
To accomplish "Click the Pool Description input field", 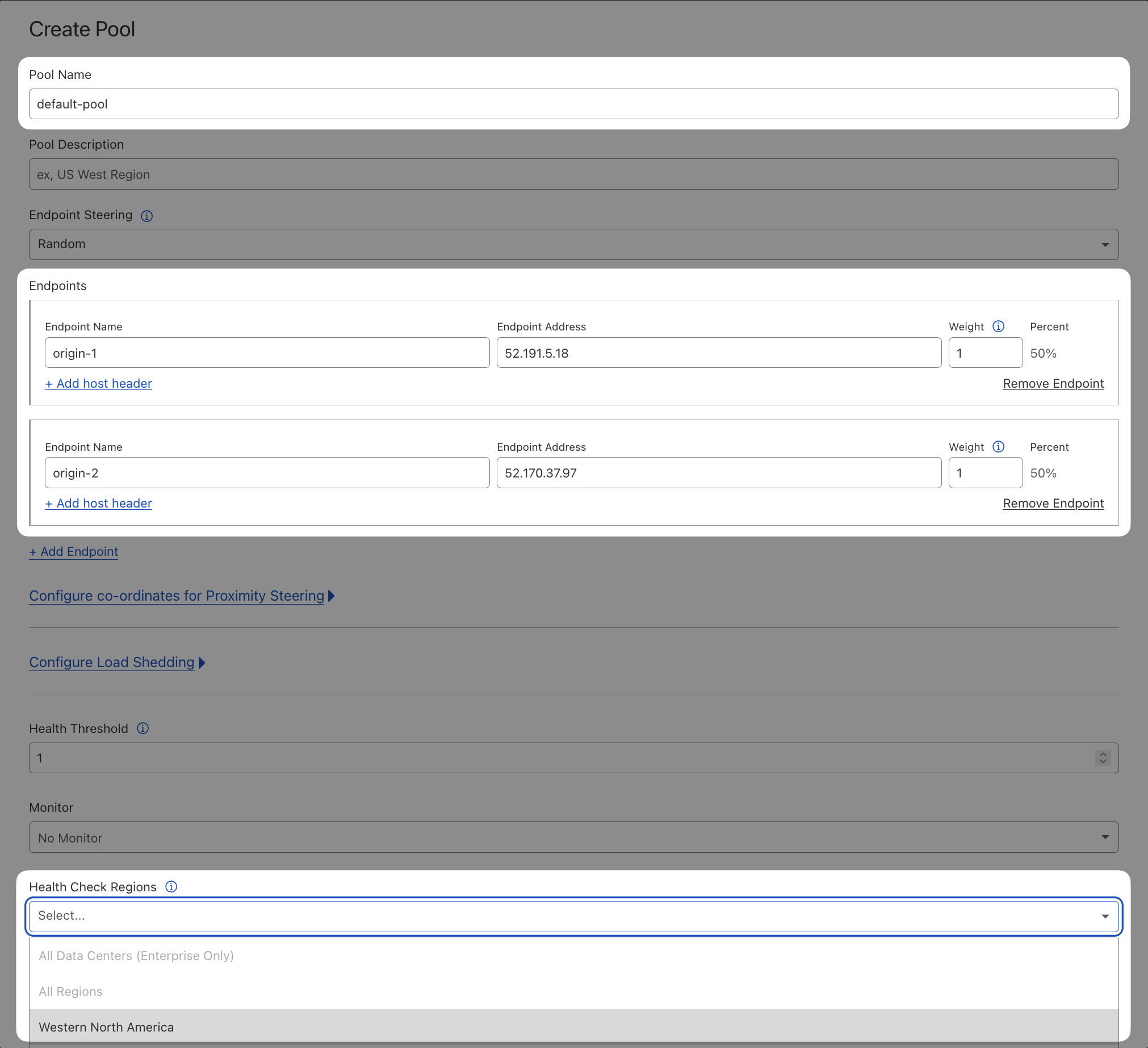I will point(573,174).
